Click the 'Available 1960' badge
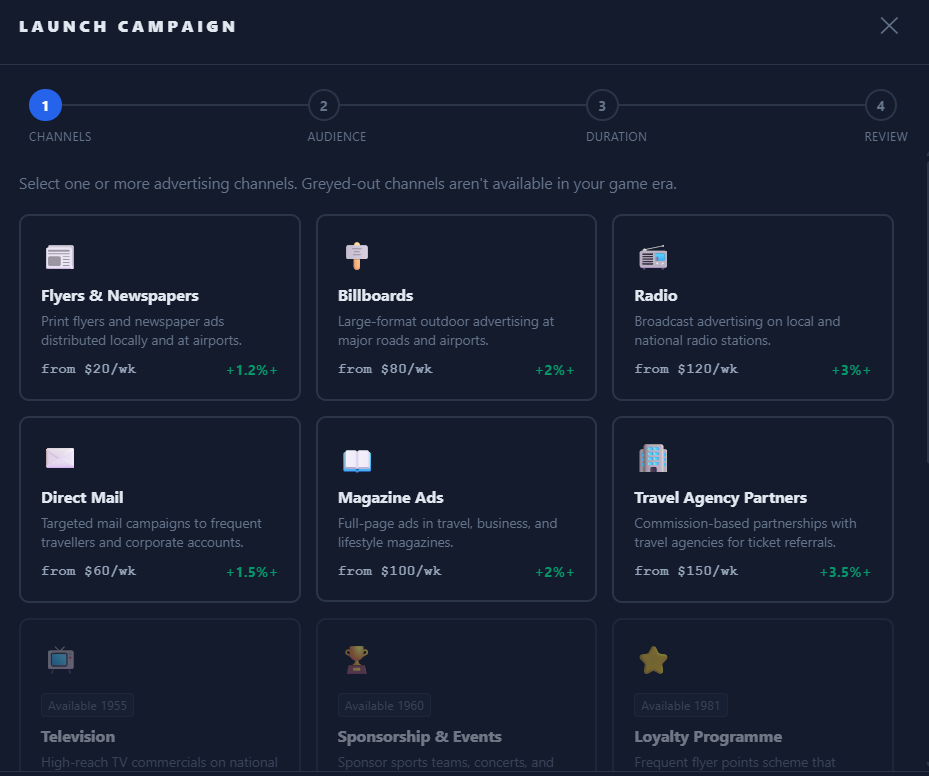This screenshot has width=929, height=776. click(384, 706)
